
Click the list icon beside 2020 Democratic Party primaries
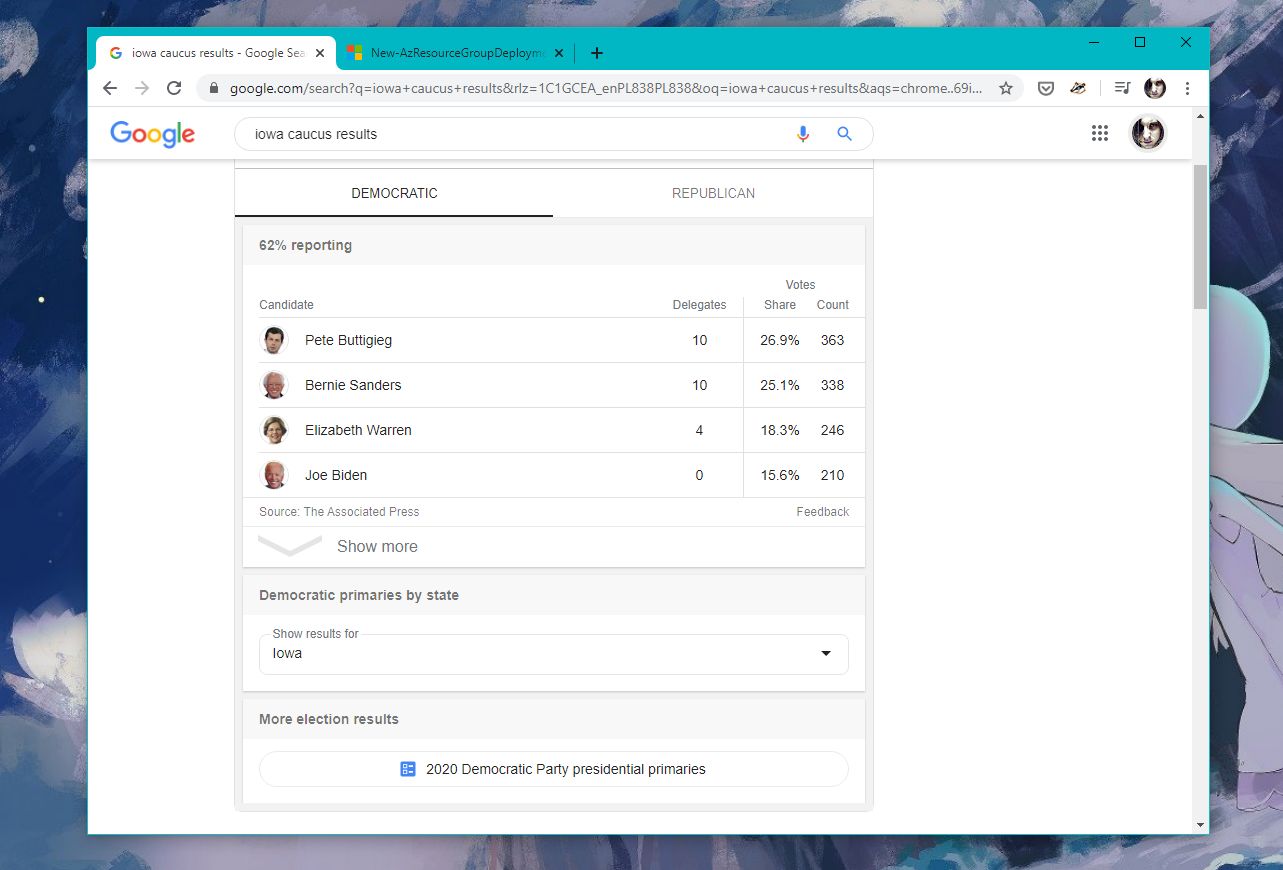[408, 769]
